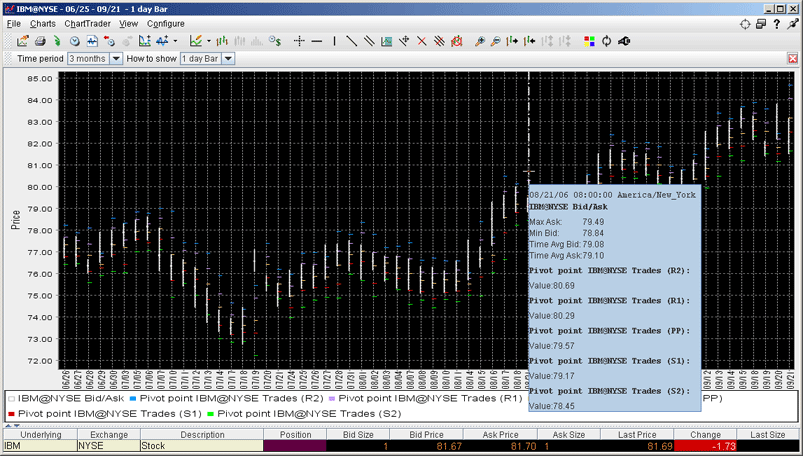This screenshot has width=803, height=456.
Task: Open the File menu
Action: tap(14, 24)
